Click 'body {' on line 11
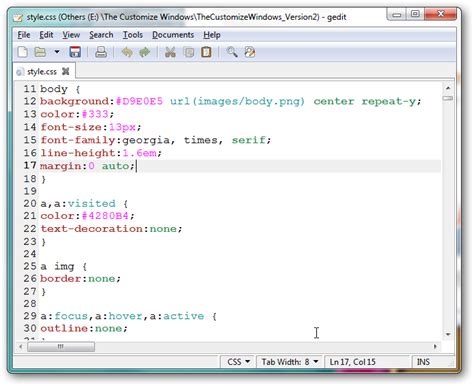Image resolution: width=474 pixels, height=386 pixels. click(60, 89)
